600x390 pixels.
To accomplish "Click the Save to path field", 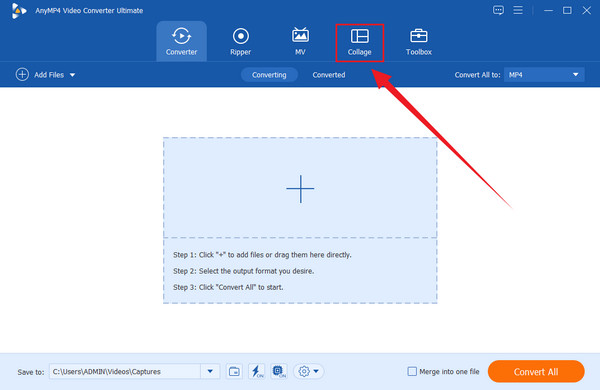I will point(125,371).
